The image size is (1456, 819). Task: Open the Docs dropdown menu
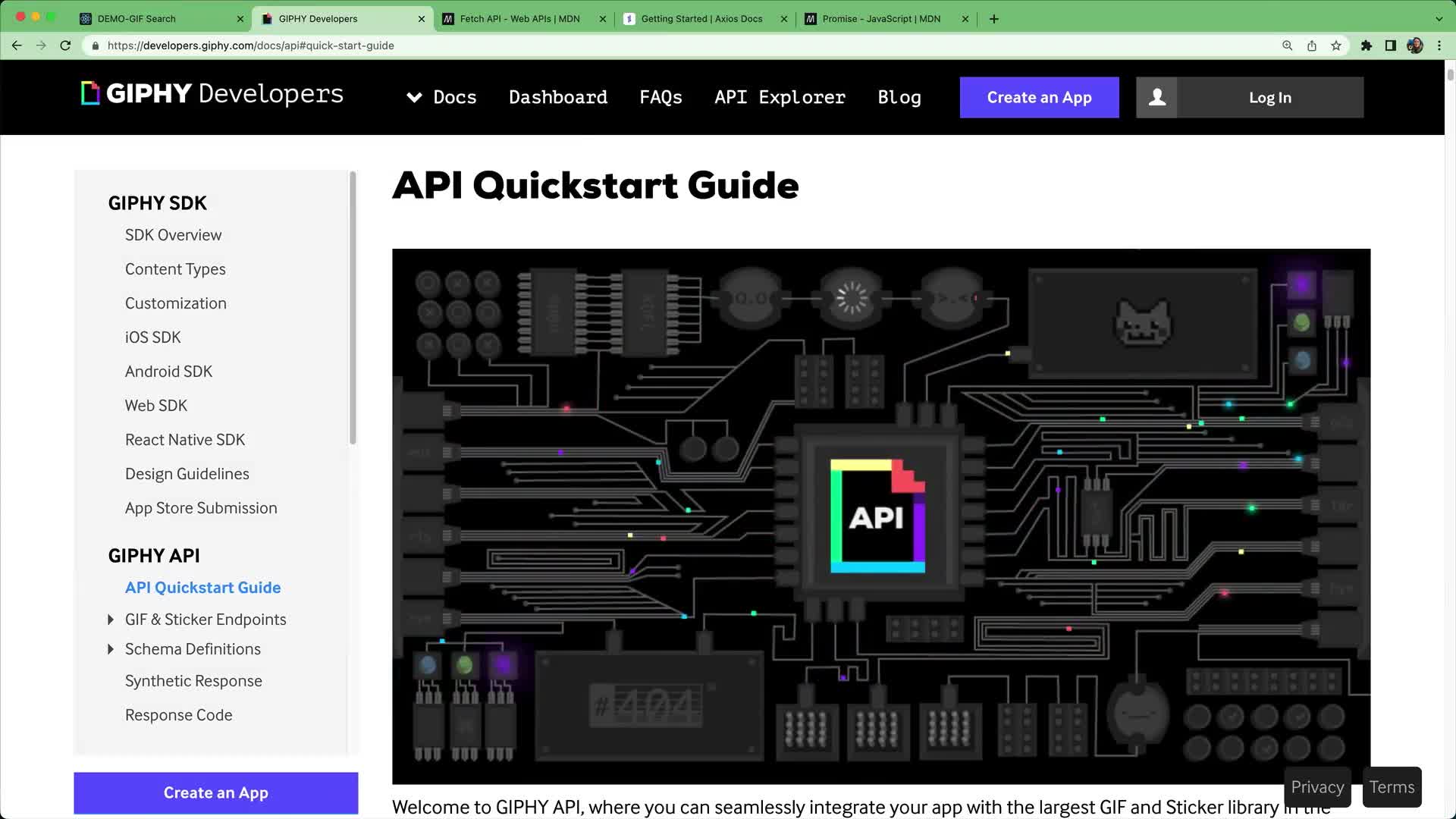pos(442,97)
